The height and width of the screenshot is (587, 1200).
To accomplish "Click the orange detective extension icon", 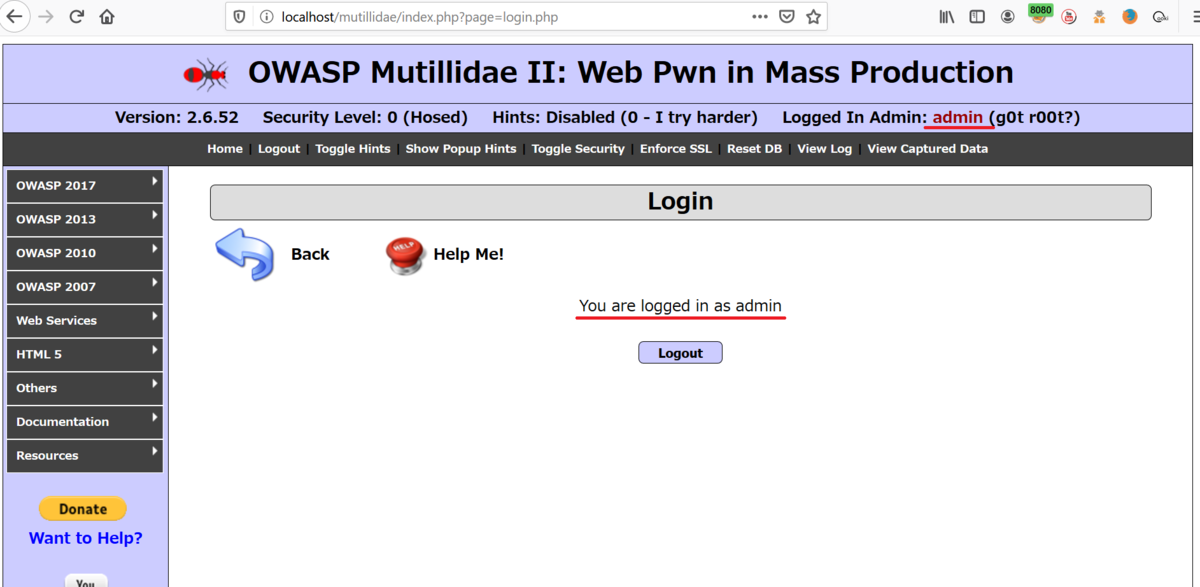I will (x=1099, y=17).
